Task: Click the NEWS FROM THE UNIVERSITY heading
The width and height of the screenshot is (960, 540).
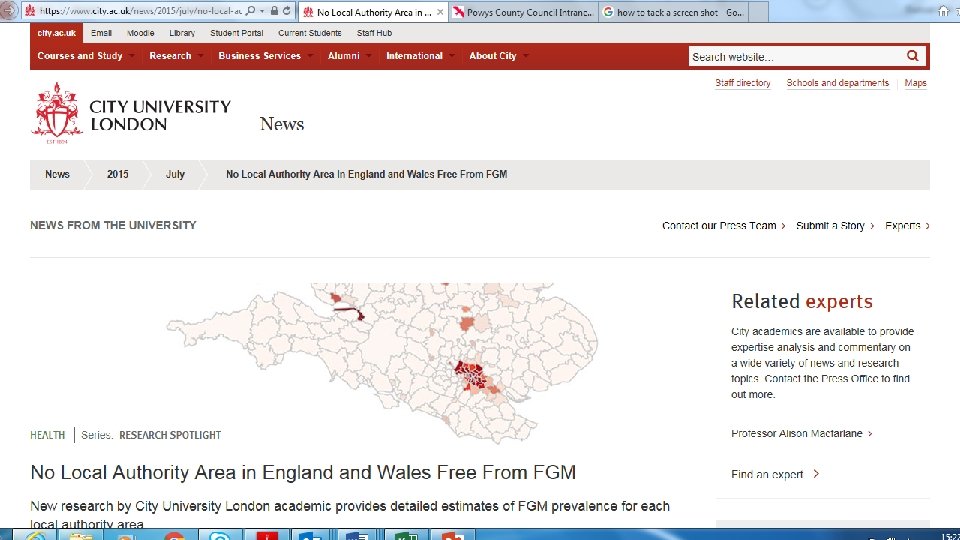Action: (113, 225)
